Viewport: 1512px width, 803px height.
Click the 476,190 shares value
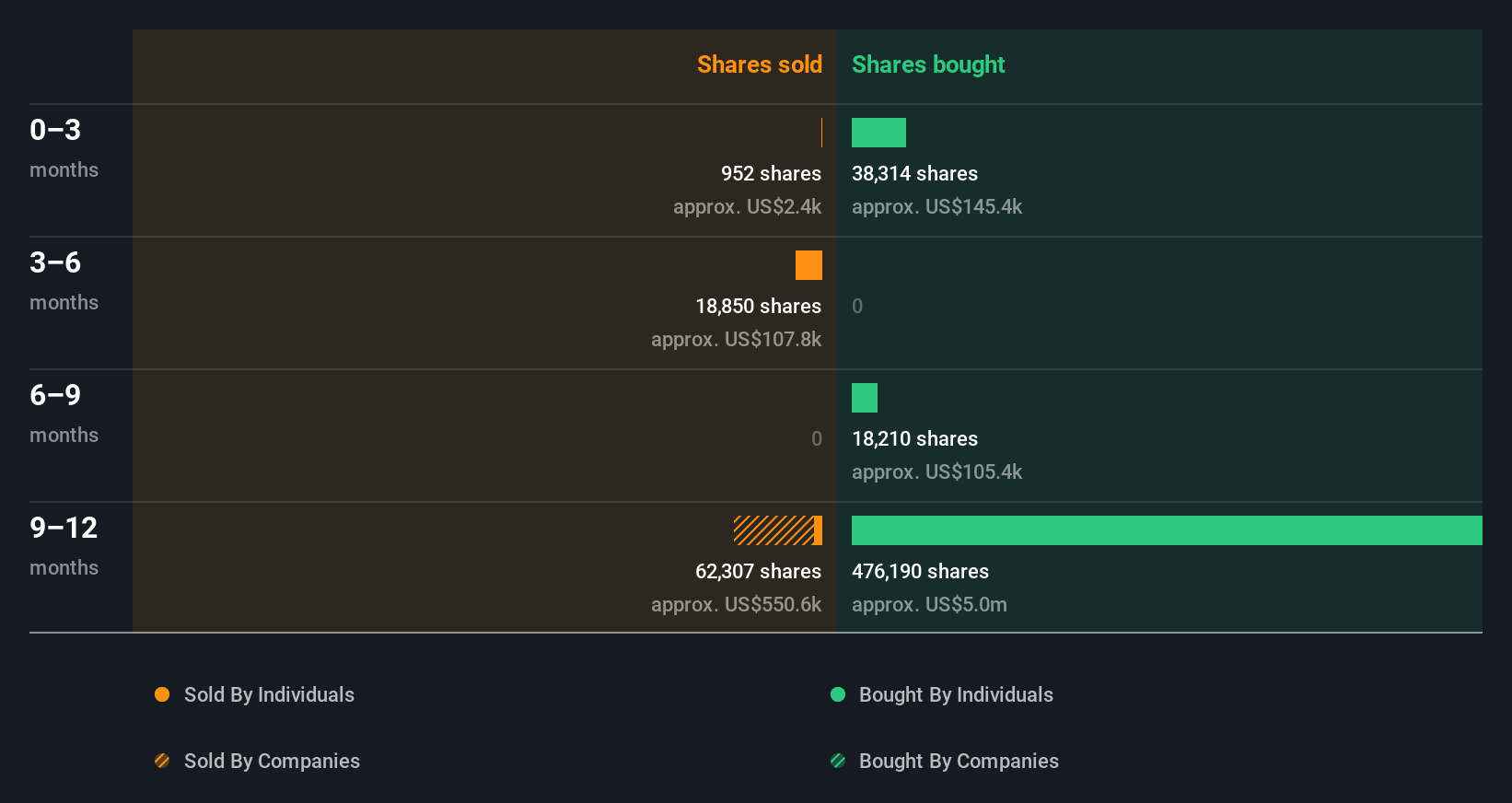[920, 571]
